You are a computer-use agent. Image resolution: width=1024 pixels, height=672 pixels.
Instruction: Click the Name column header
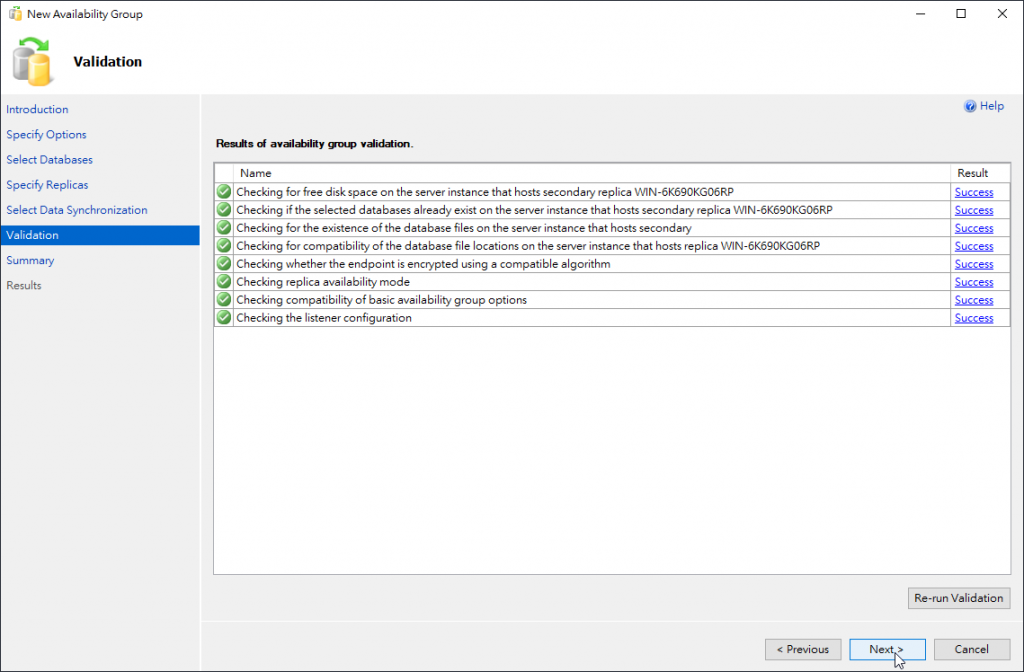point(256,173)
